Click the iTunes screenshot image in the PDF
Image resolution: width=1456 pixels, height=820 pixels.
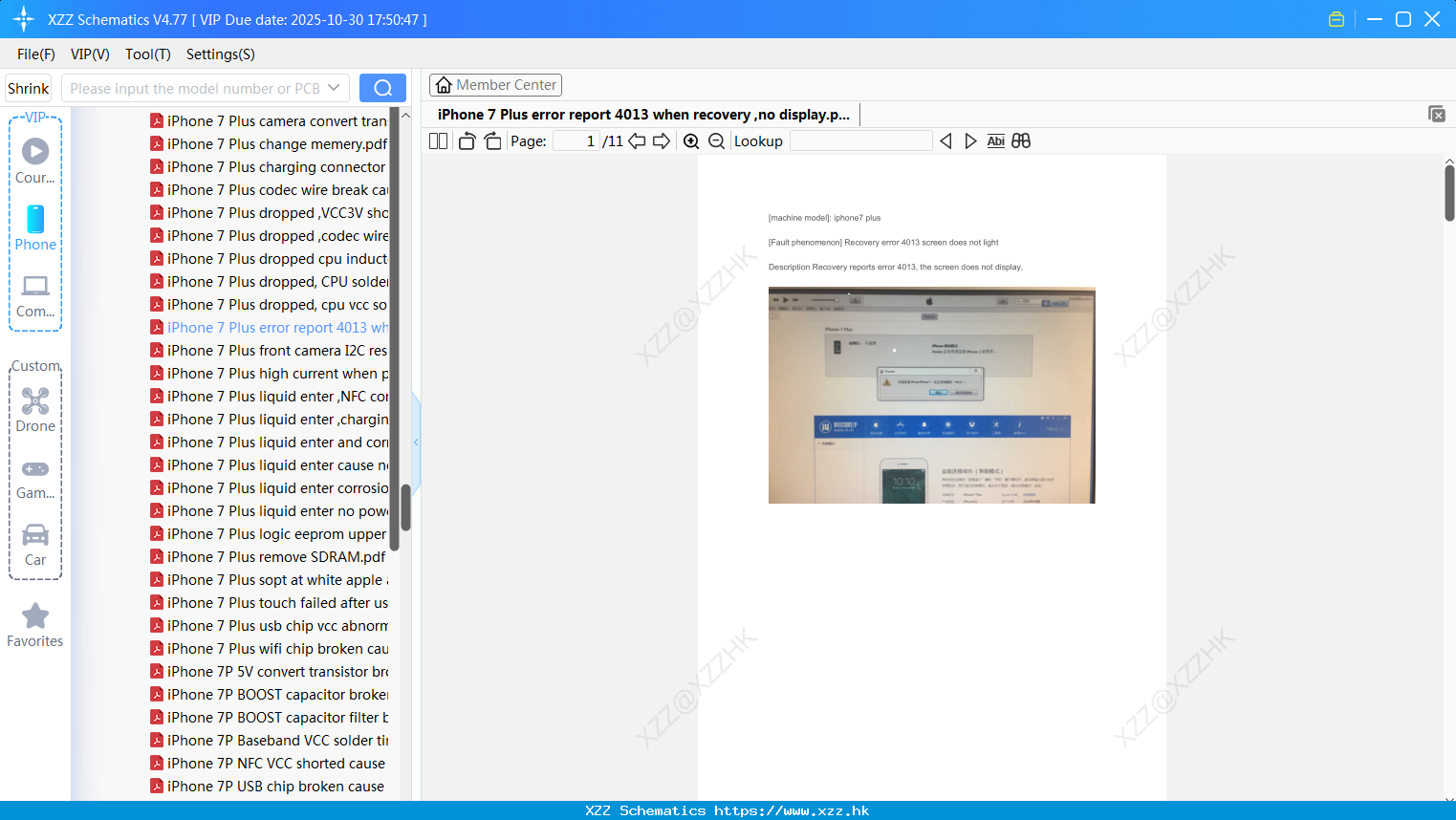click(x=932, y=396)
